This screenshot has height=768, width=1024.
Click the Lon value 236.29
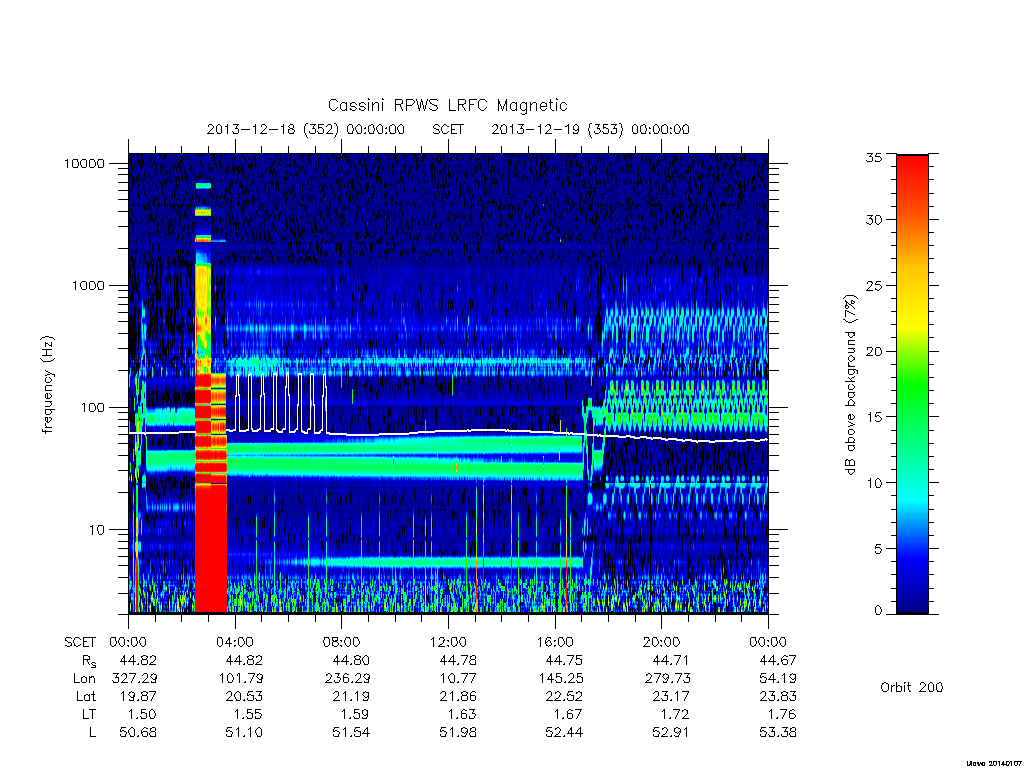coord(347,679)
